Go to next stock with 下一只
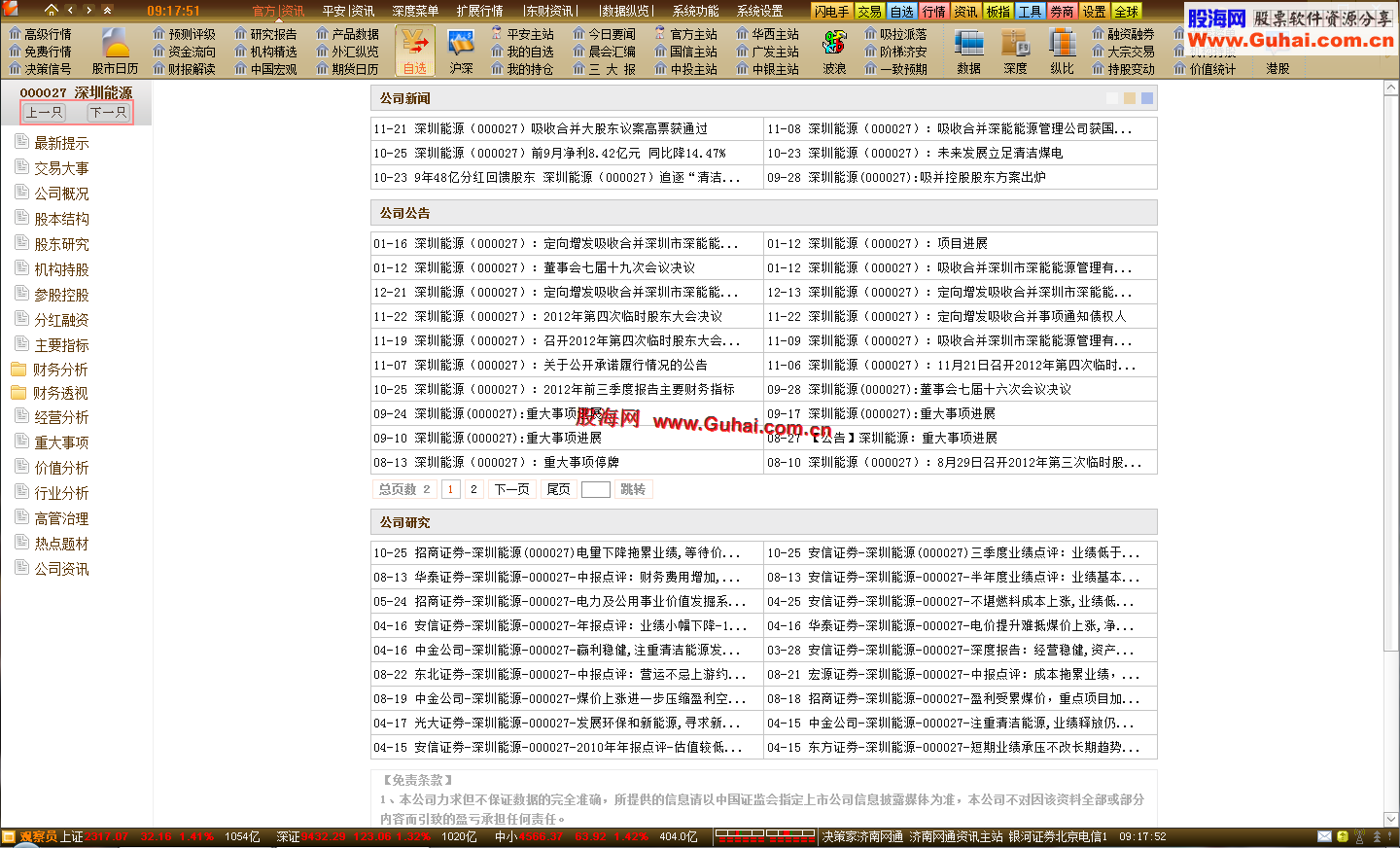 coord(108,113)
